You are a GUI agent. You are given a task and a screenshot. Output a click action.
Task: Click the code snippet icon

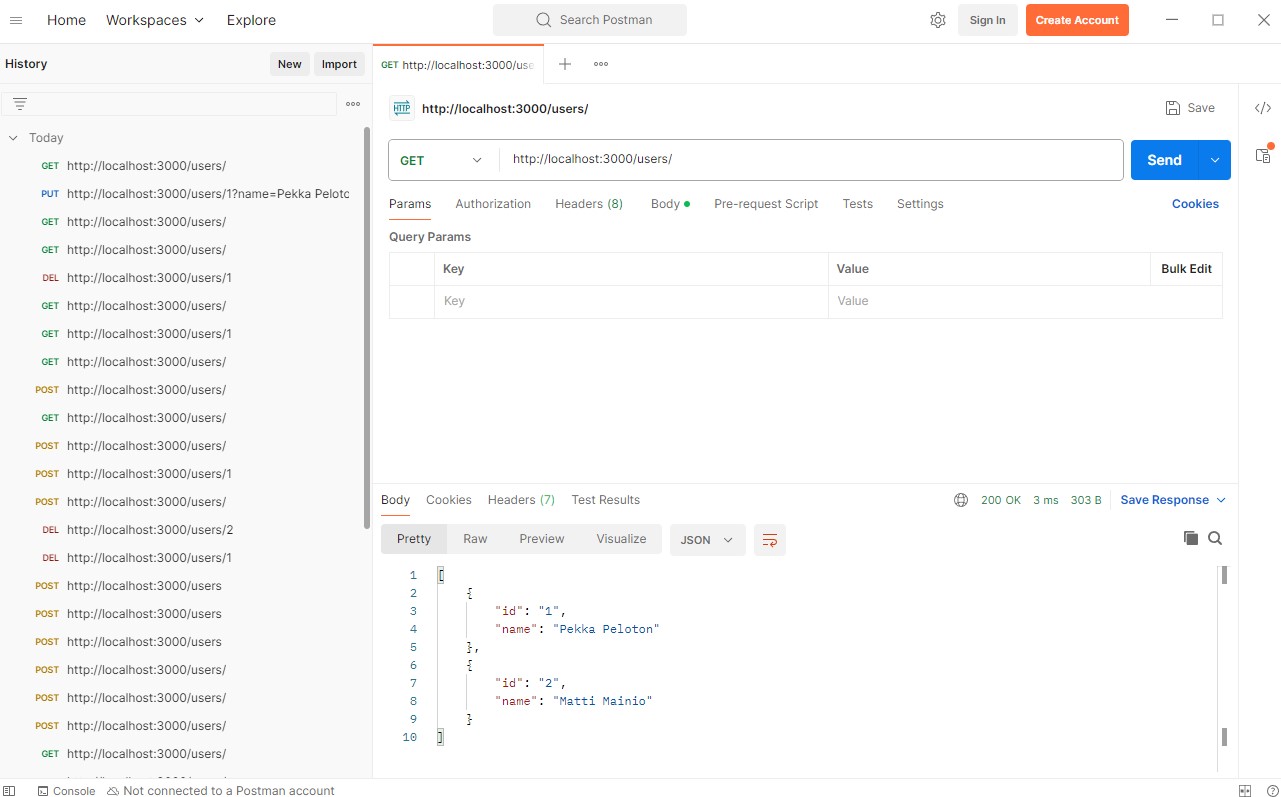coord(1262,108)
